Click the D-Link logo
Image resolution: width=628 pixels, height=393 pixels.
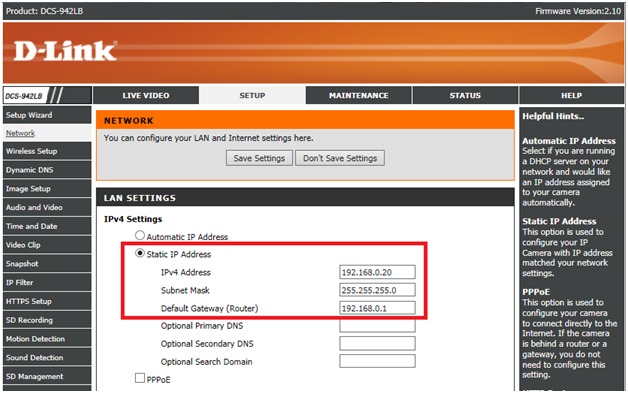(65, 51)
